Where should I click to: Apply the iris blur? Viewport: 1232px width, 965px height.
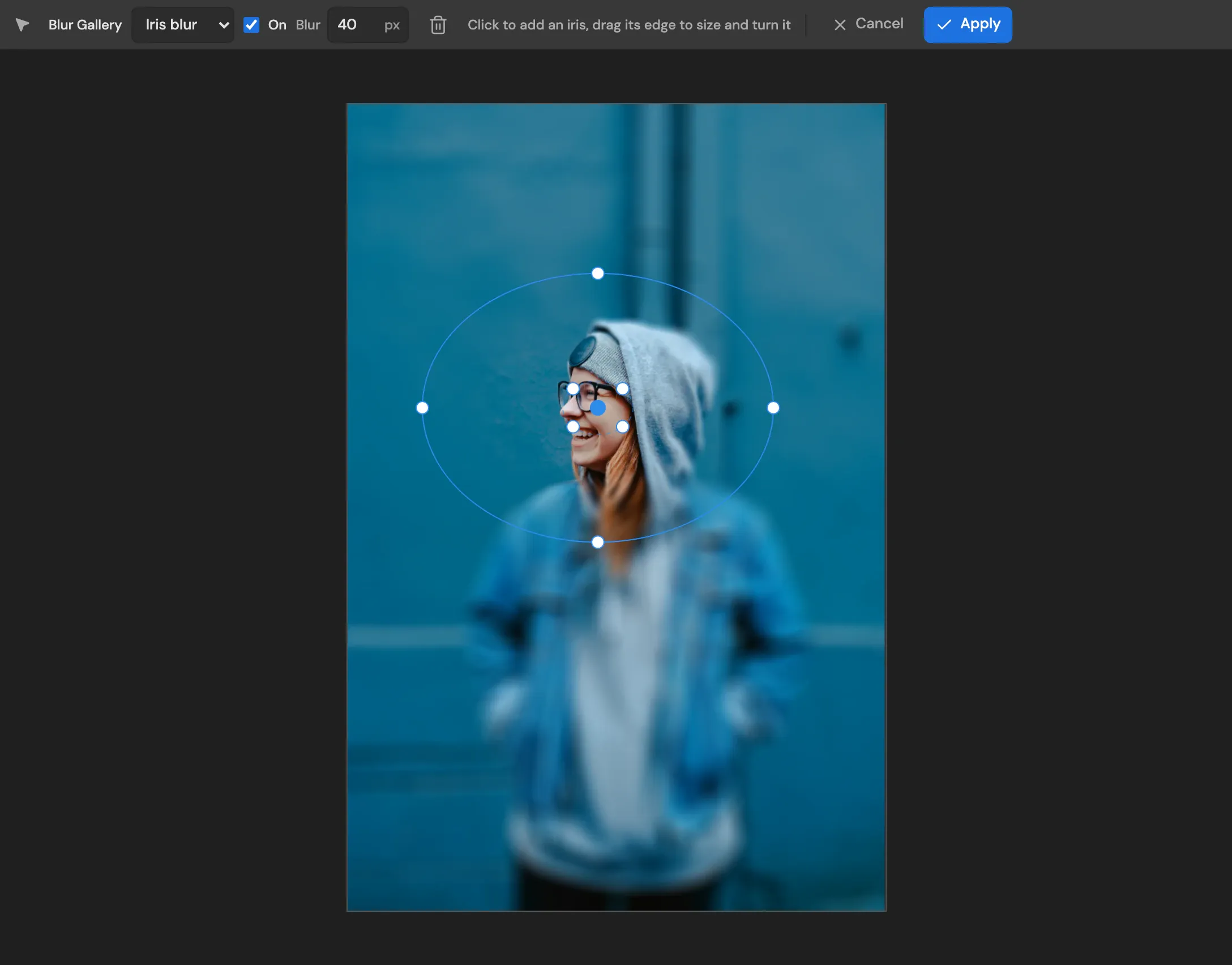[x=968, y=25]
